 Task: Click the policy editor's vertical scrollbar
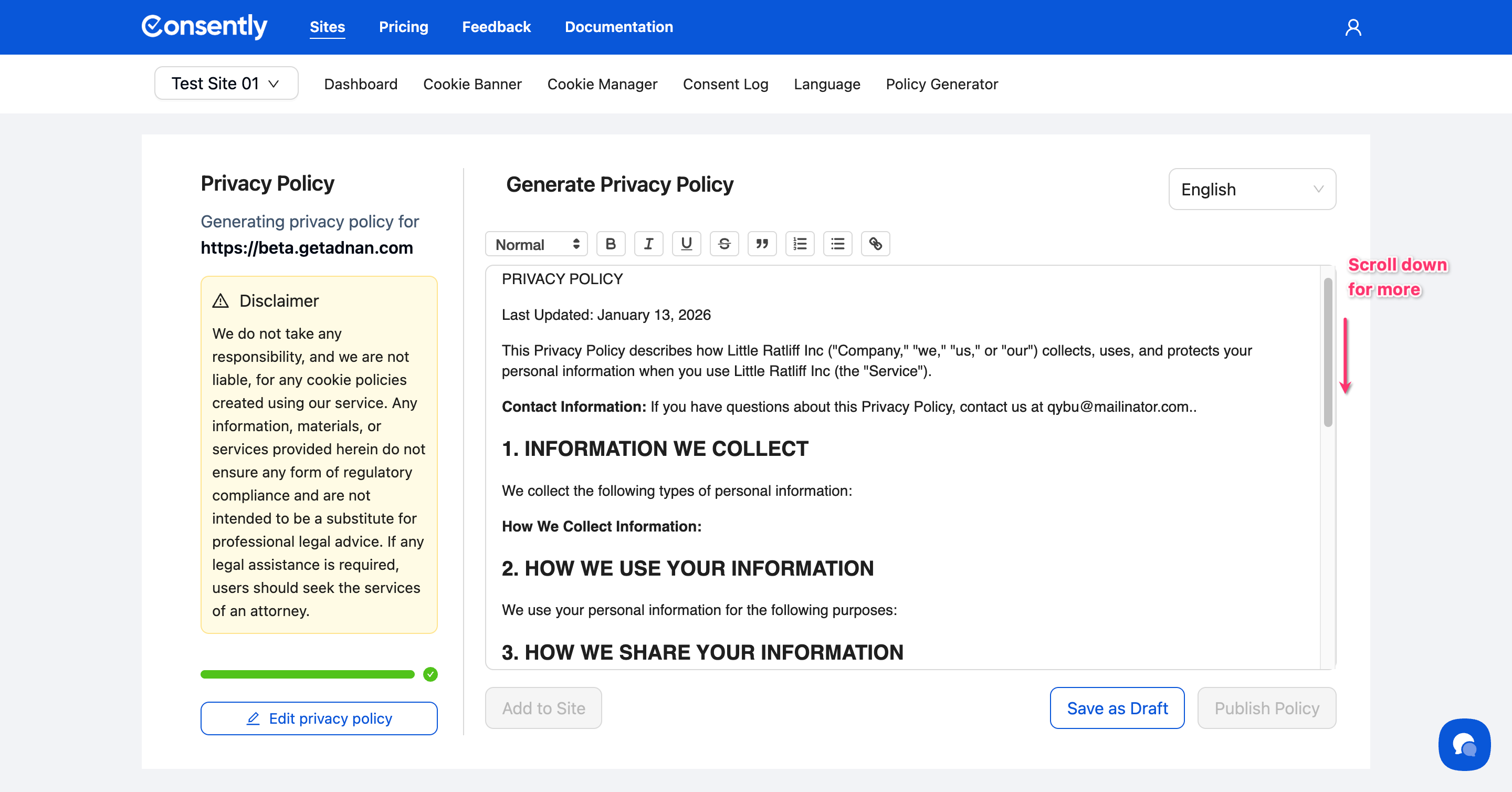coord(1327,352)
